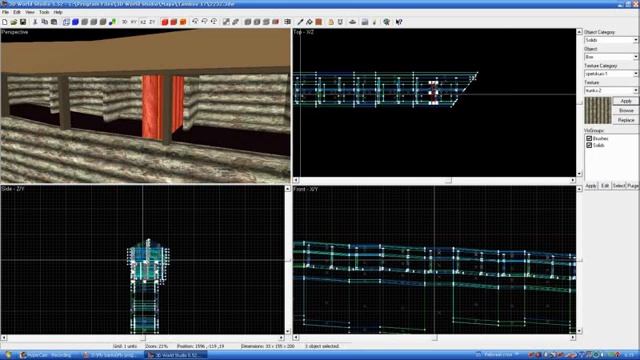
Task: Click the Dimensions status bar entry
Action: tap(267, 346)
